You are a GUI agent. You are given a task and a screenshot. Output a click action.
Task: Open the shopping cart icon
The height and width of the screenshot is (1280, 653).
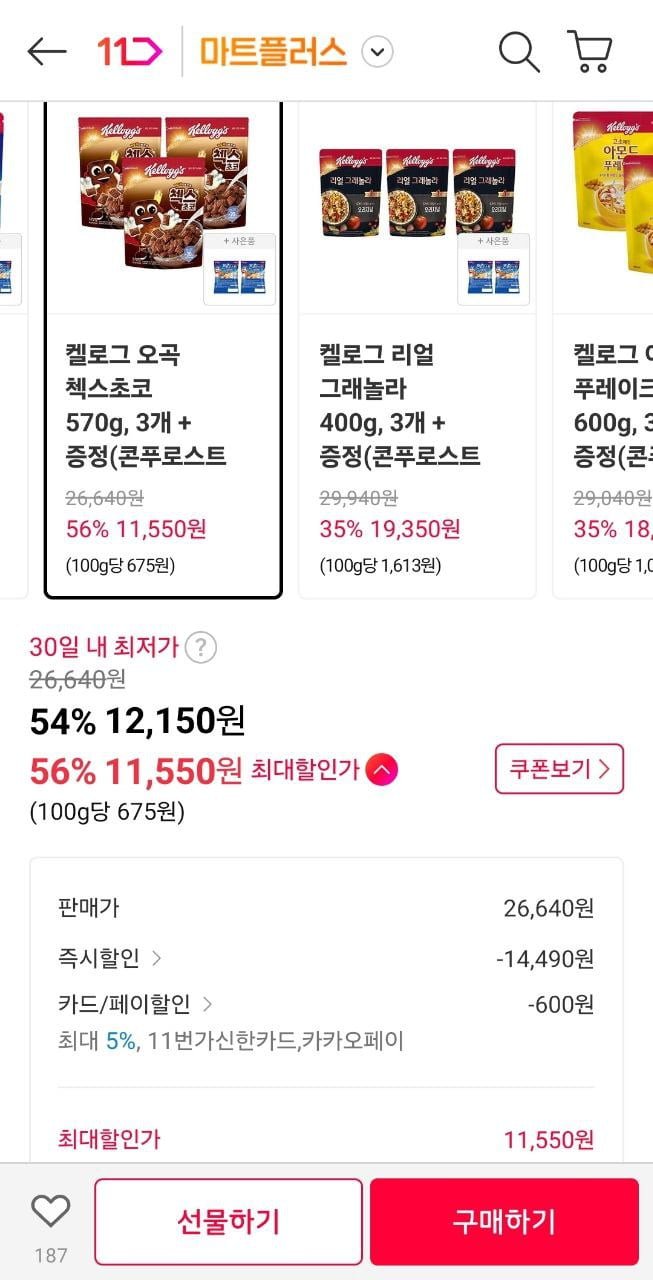coord(590,52)
